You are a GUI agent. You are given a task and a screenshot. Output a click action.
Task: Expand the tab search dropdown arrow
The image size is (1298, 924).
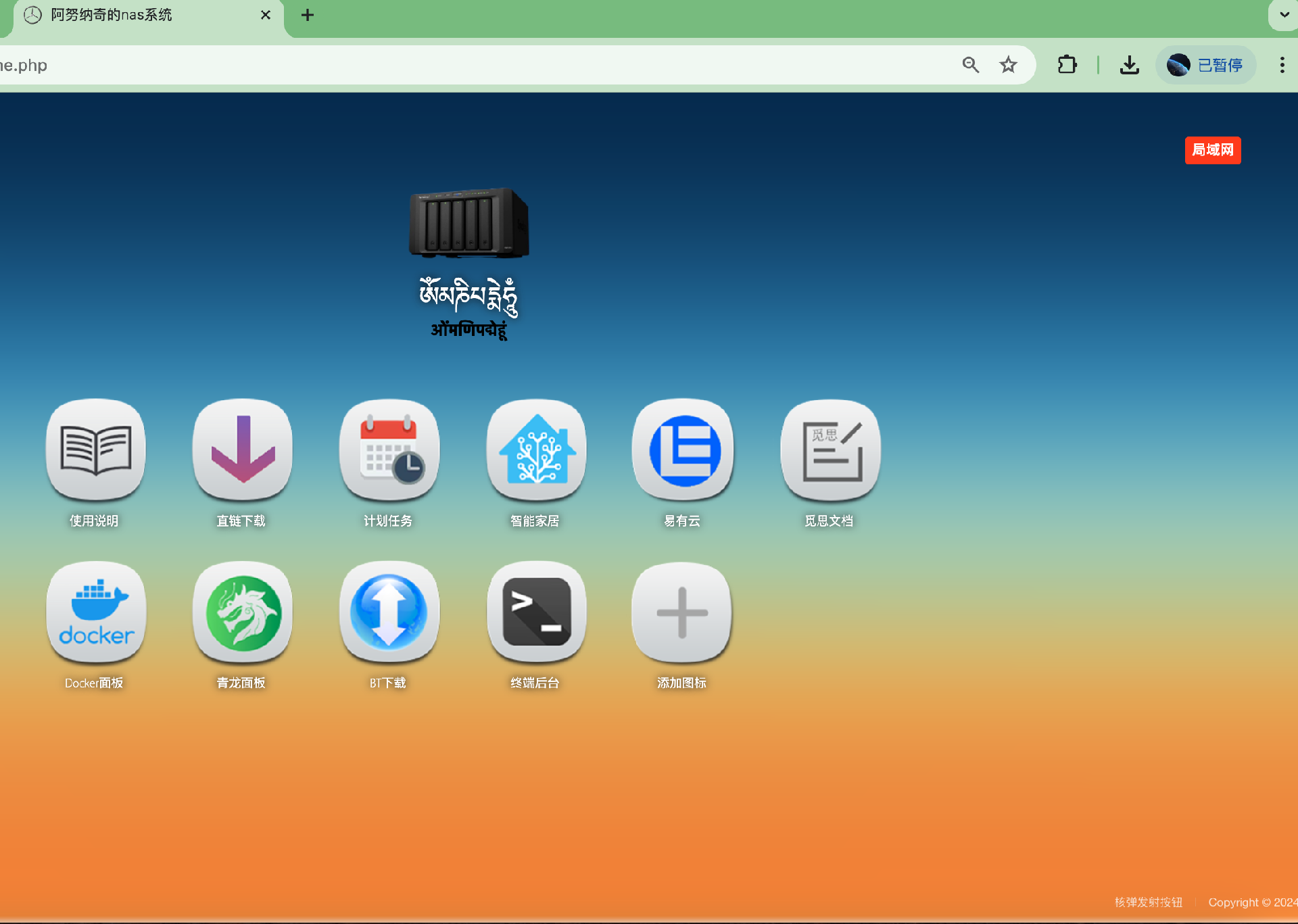click(x=1283, y=15)
